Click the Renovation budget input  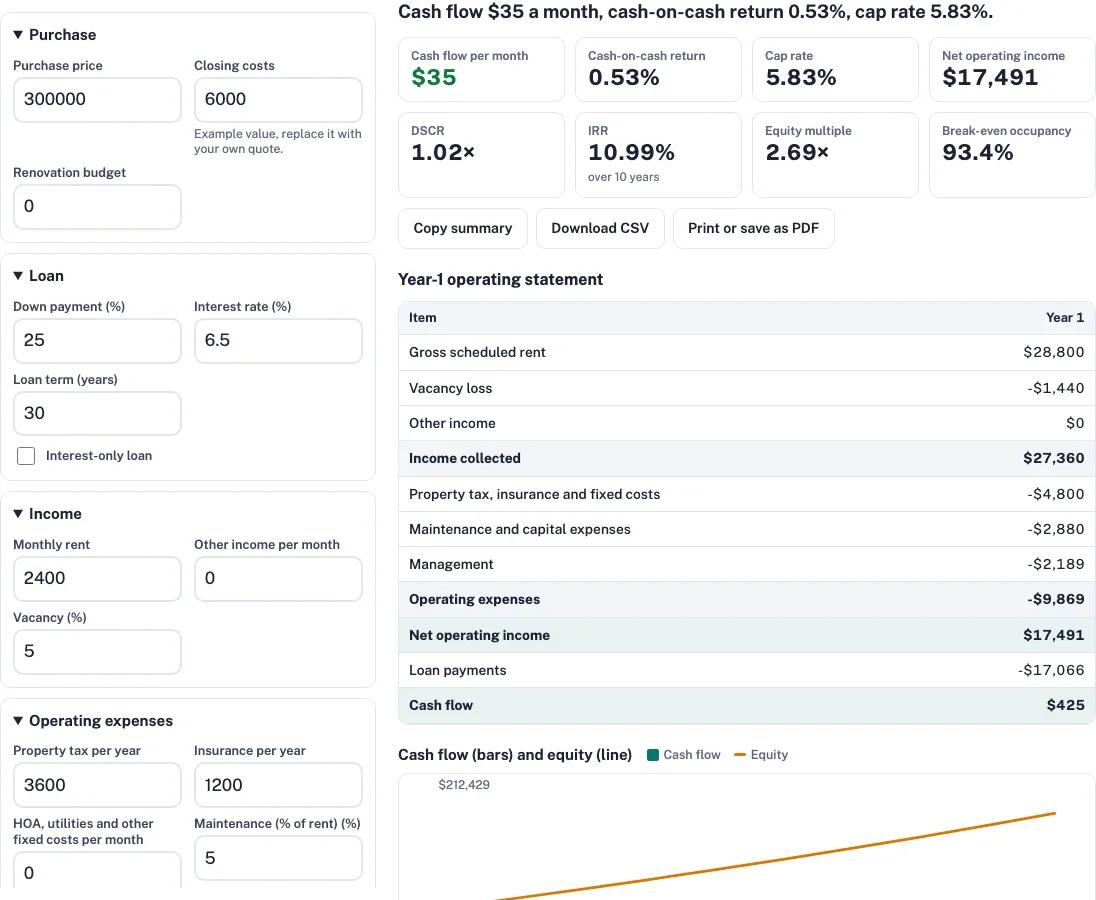coord(97,206)
